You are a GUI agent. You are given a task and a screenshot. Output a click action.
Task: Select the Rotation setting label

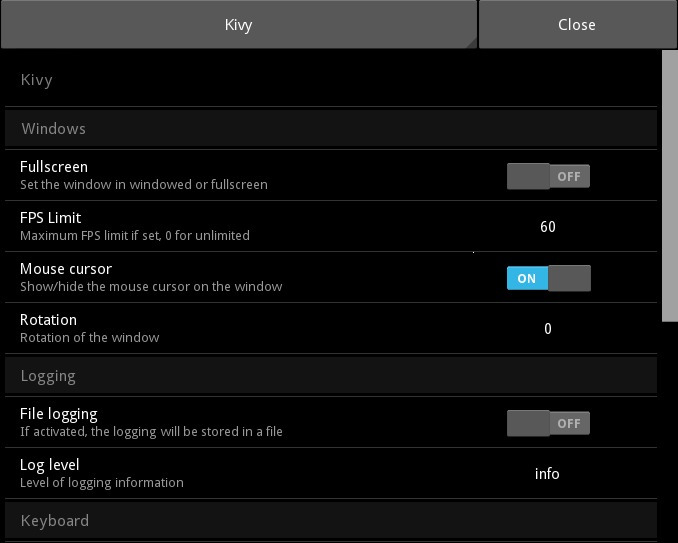coord(48,320)
